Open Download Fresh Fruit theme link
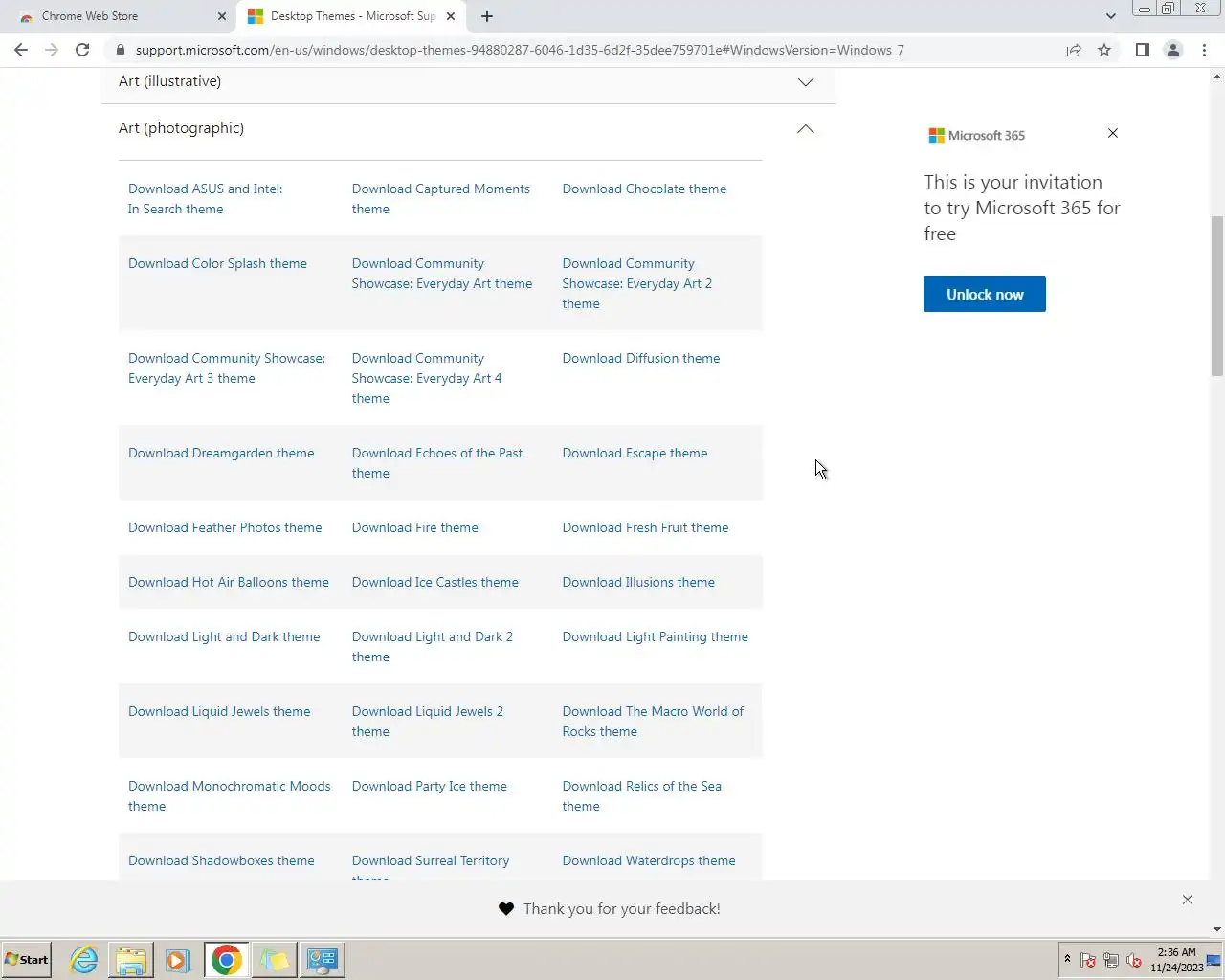 (x=645, y=527)
